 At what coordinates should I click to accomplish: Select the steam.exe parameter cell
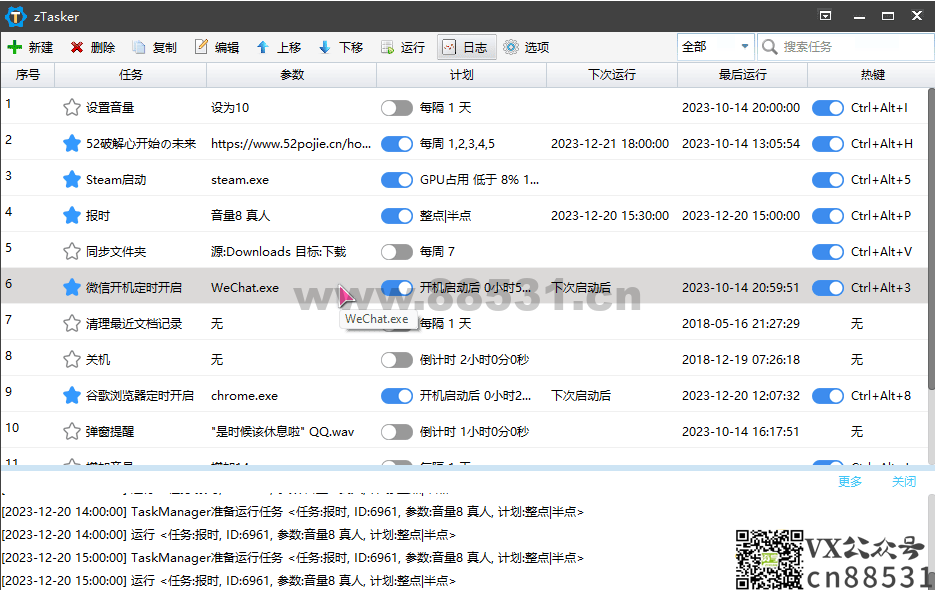point(240,180)
